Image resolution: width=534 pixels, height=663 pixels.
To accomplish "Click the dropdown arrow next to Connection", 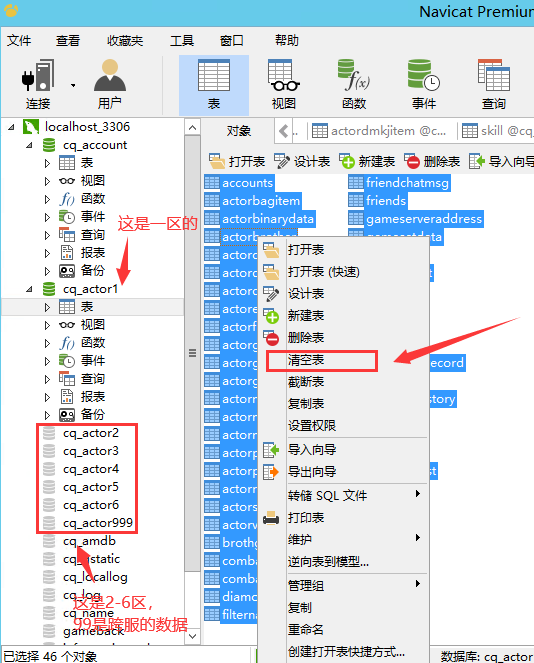I will pyautogui.click(x=73, y=85).
